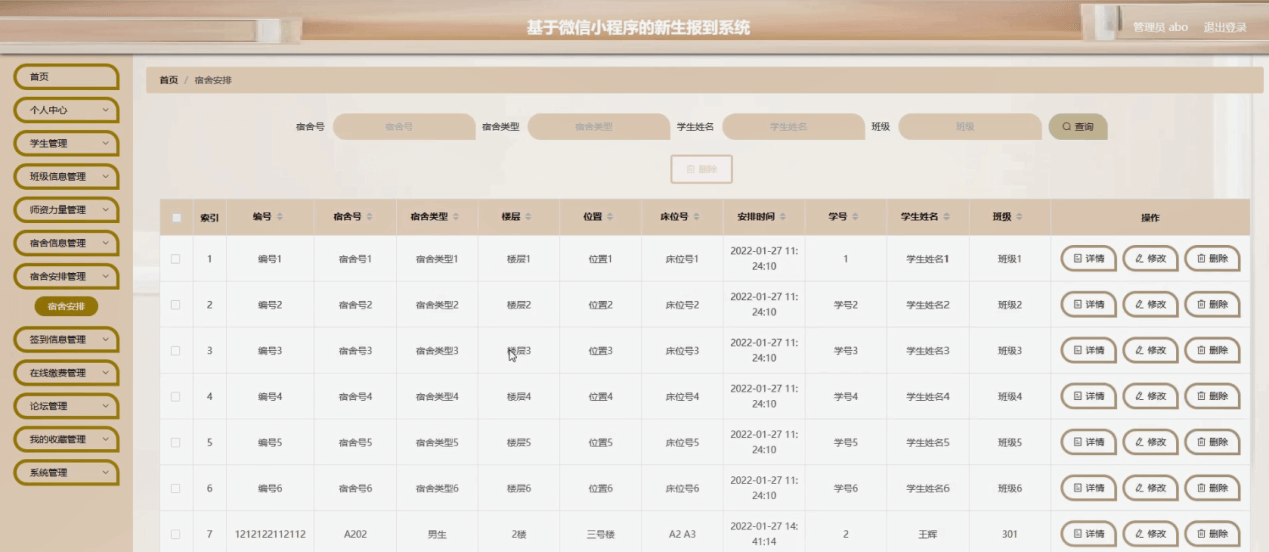Select the 宿舍安排 submenu item
Viewport: 1269px width, 552px height.
(x=66, y=307)
